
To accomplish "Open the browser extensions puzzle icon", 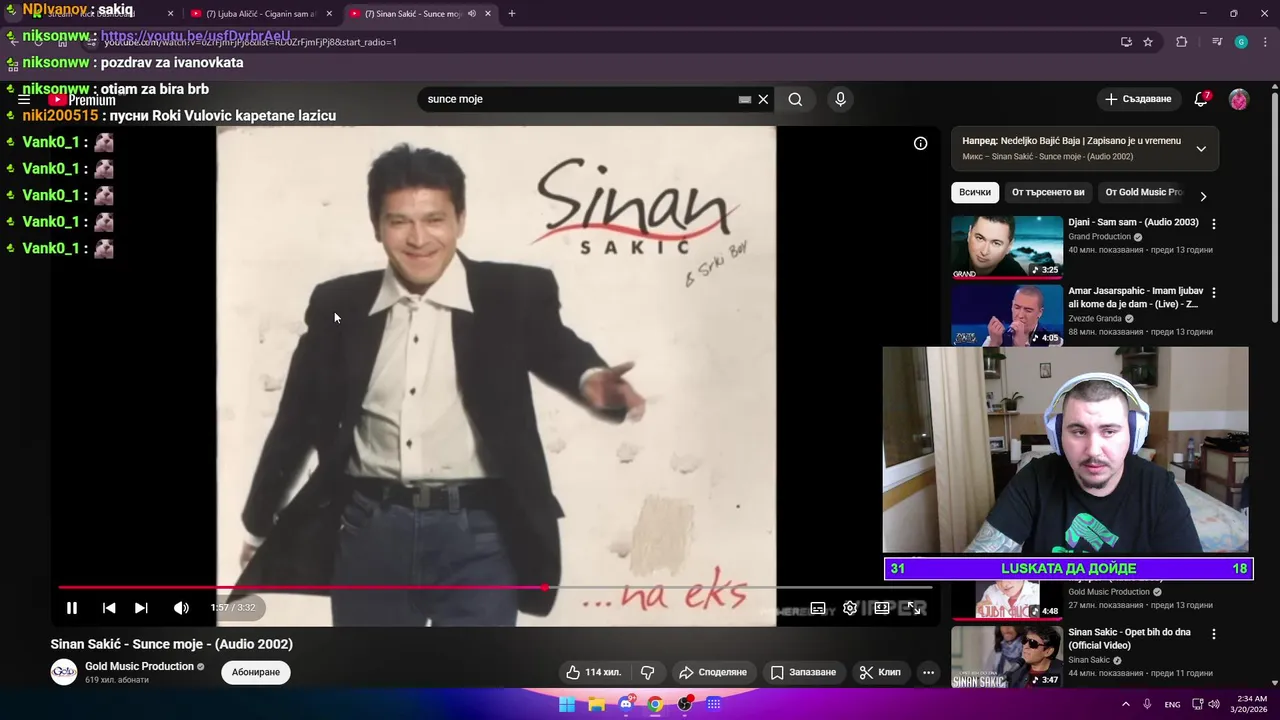I will pos(1182,42).
